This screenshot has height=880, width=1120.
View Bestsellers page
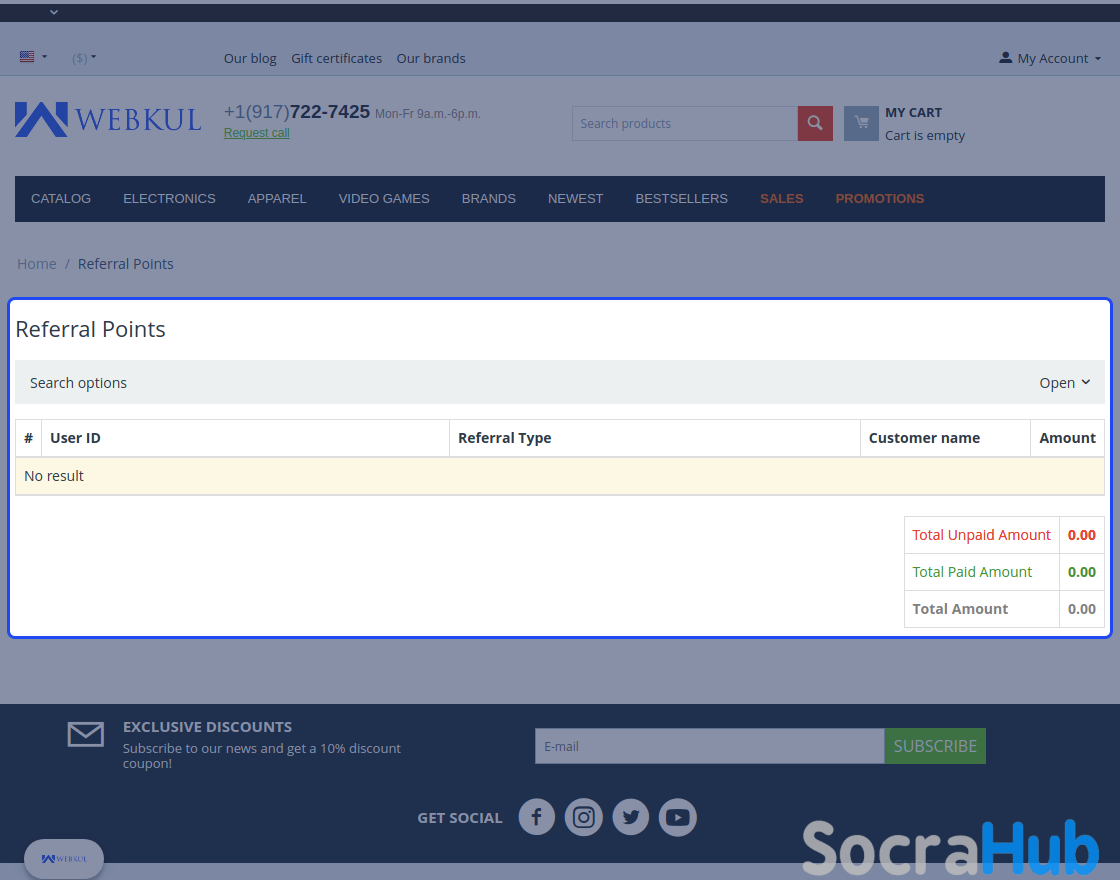click(x=681, y=199)
